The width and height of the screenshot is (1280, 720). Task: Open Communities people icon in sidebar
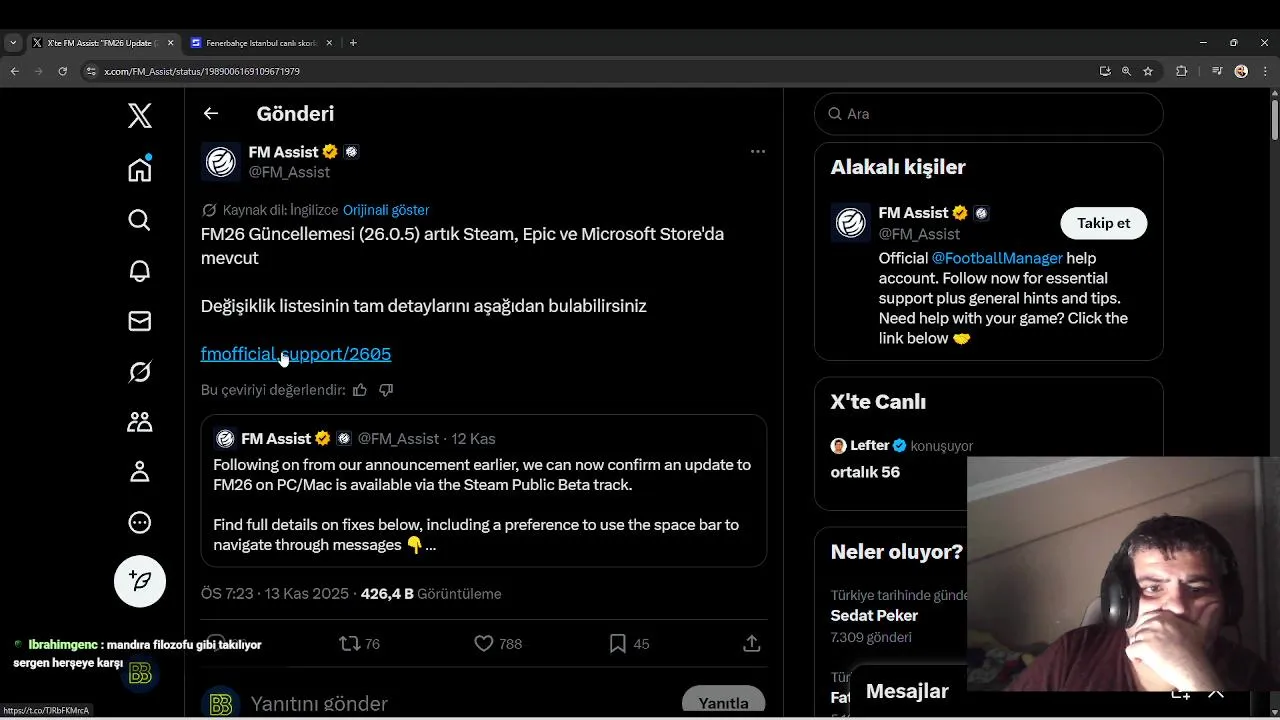click(140, 422)
